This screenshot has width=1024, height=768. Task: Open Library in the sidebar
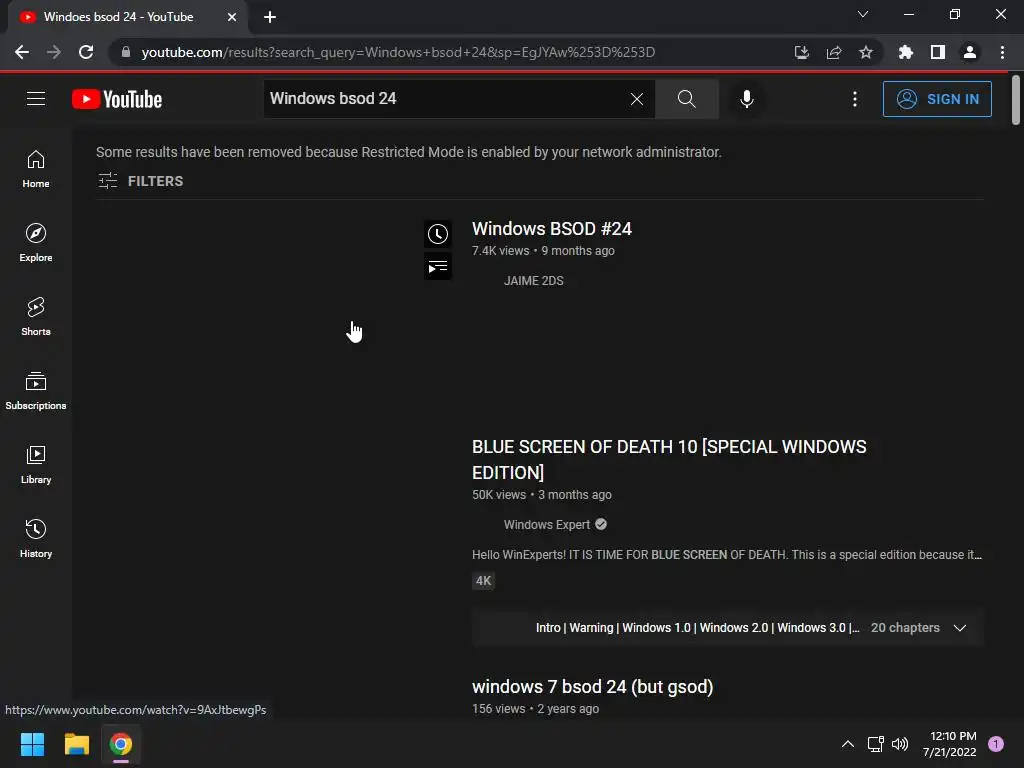click(36, 464)
